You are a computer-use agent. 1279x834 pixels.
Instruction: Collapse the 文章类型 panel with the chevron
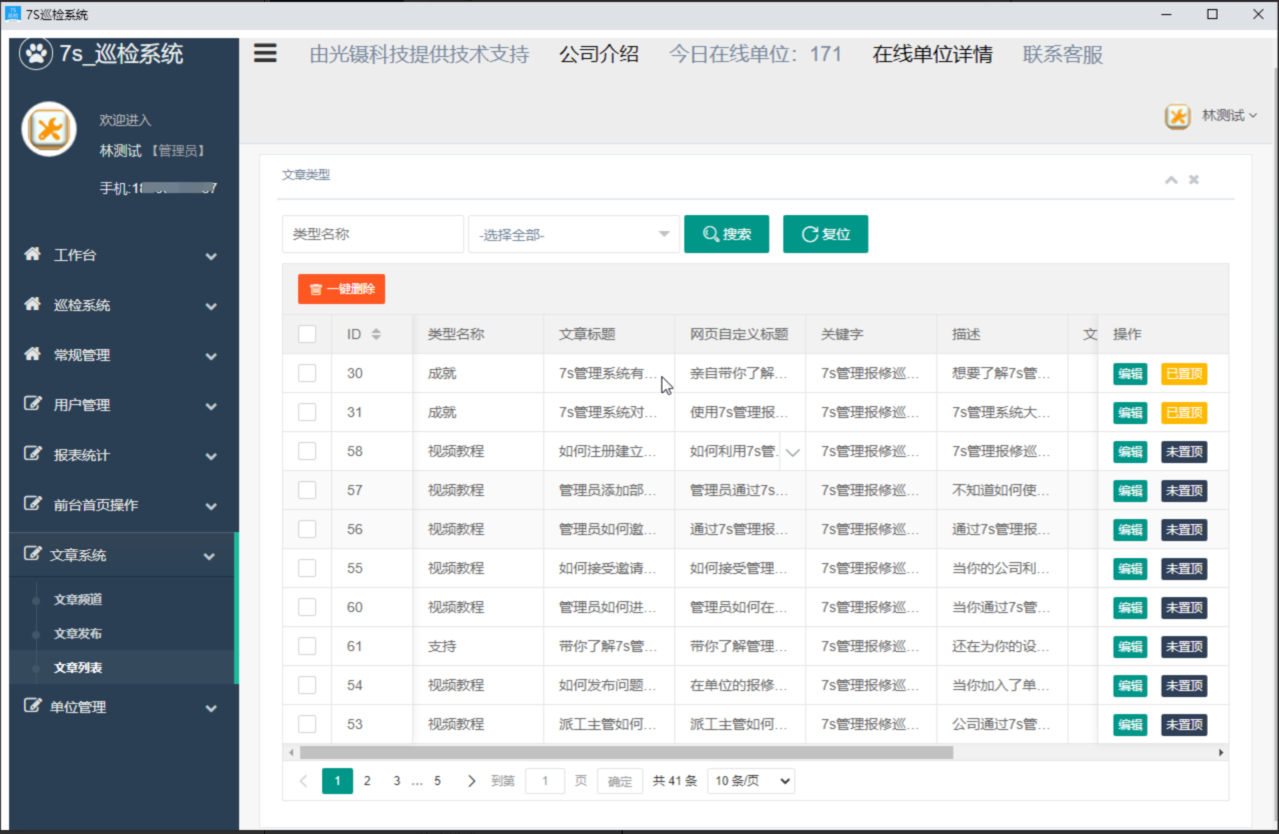point(1170,179)
